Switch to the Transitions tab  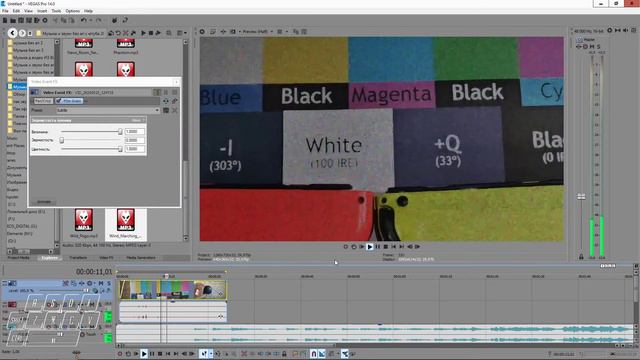point(78,258)
